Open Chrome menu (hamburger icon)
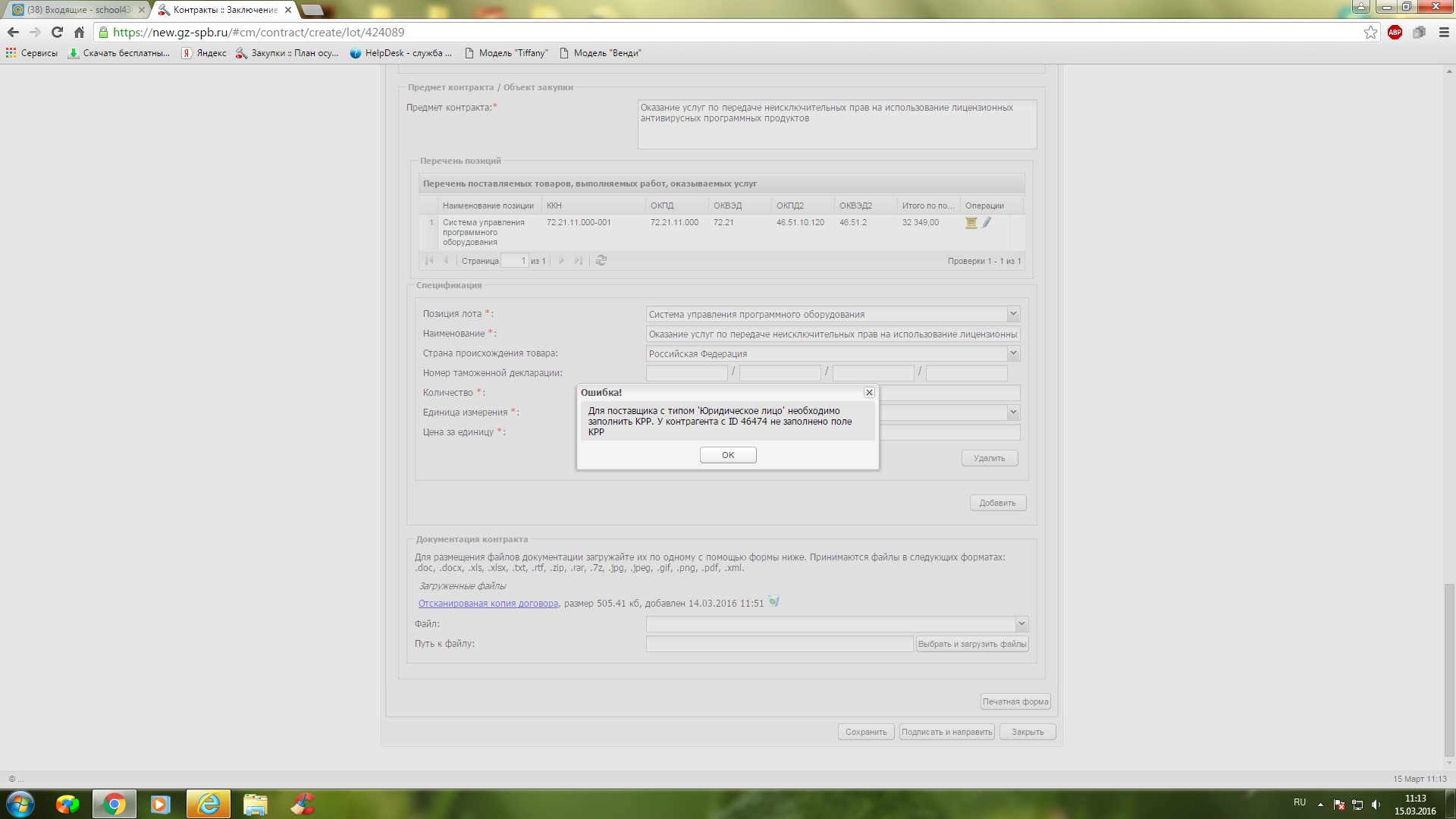The height and width of the screenshot is (819, 1456). click(1444, 32)
